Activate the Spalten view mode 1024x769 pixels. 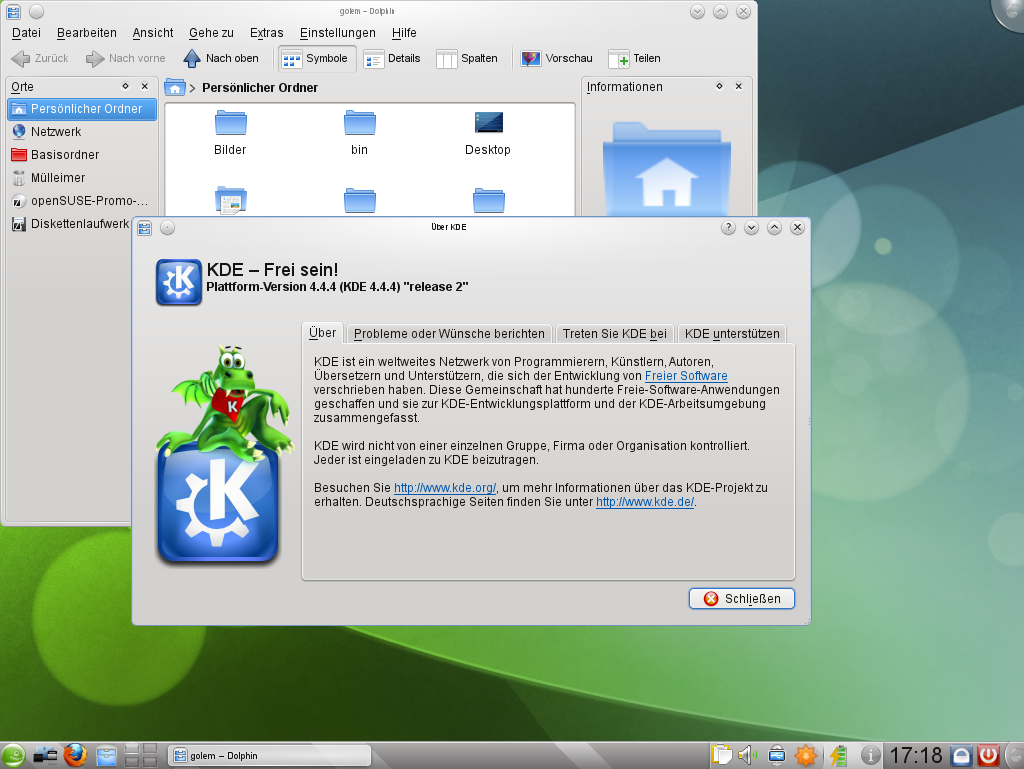coord(466,58)
